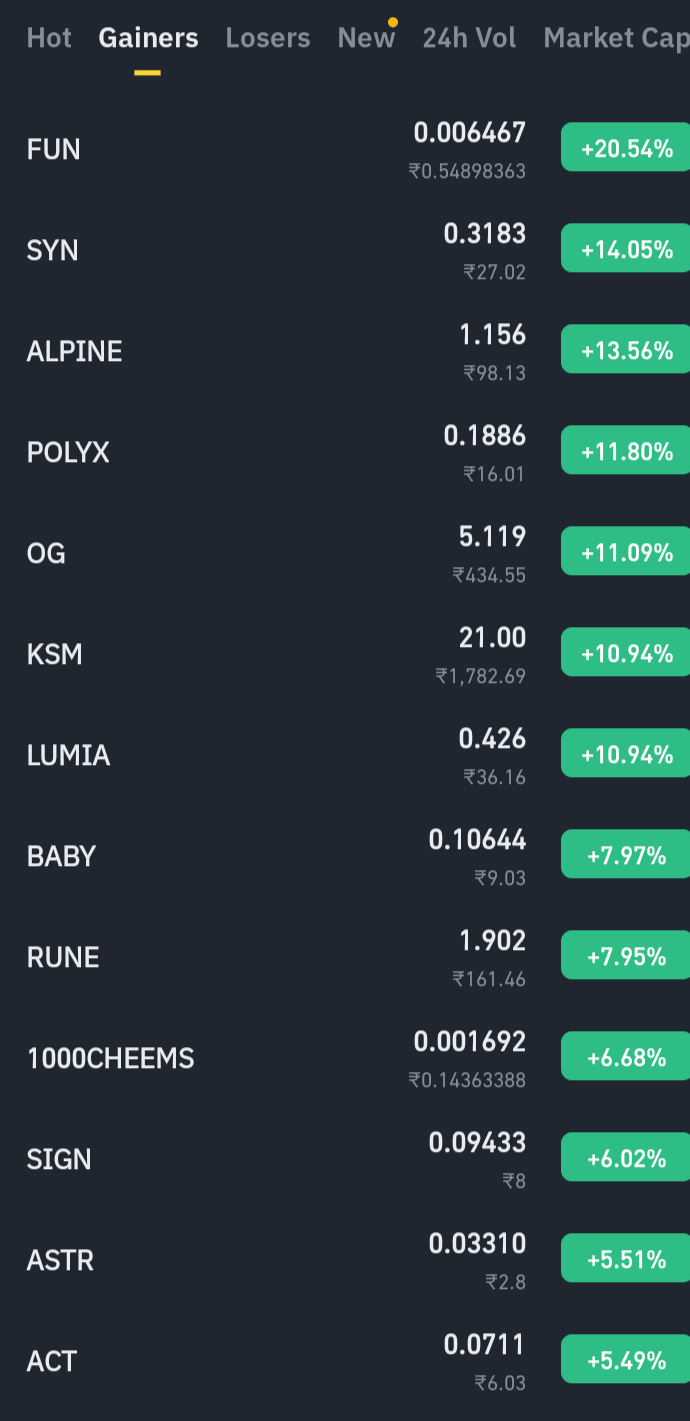The height and width of the screenshot is (1421, 690).
Task: Tap the +14.05% badge for SYN
Action: 626,250
